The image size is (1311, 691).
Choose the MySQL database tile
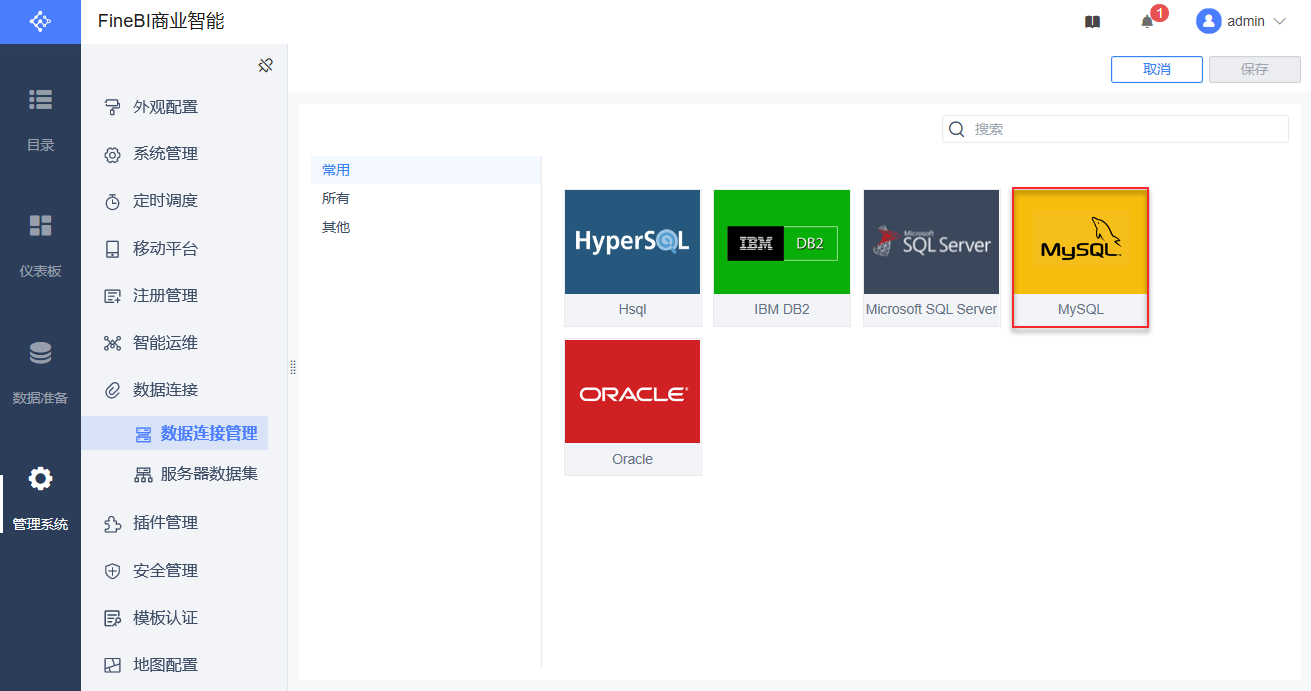point(1081,258)
